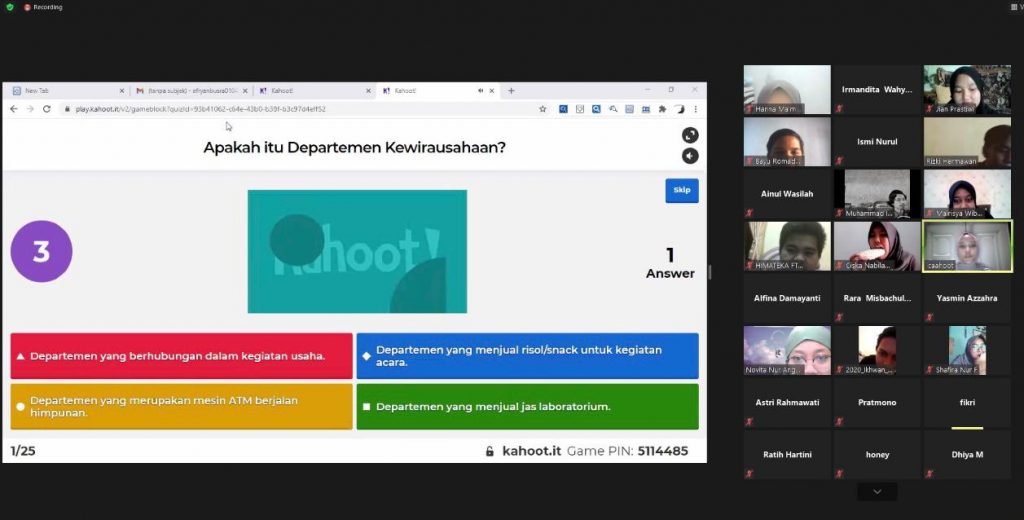The height and width of the screenshot is (520, 1024).
Task: Close the Gmail tab
Action: coord(246,91)
